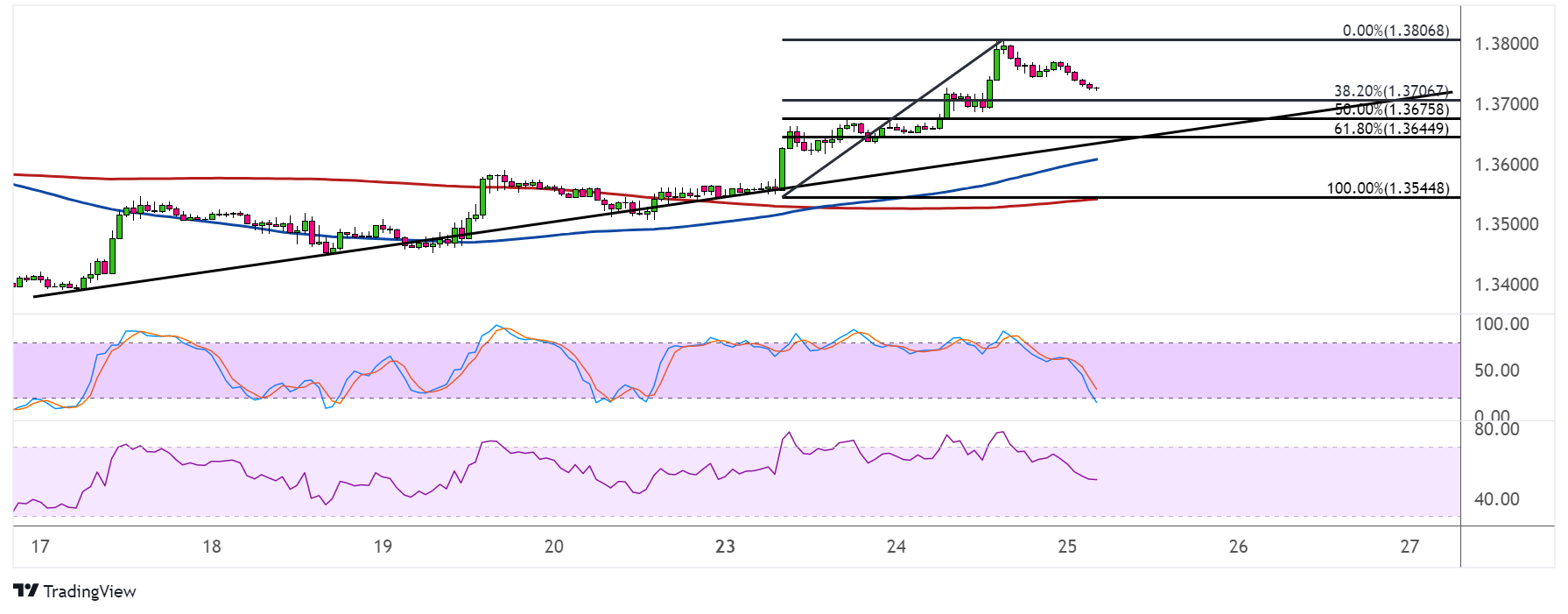
Task: Click the 1.37000 price axis label
Action: pyautogui.click(x=1506, y=104)
